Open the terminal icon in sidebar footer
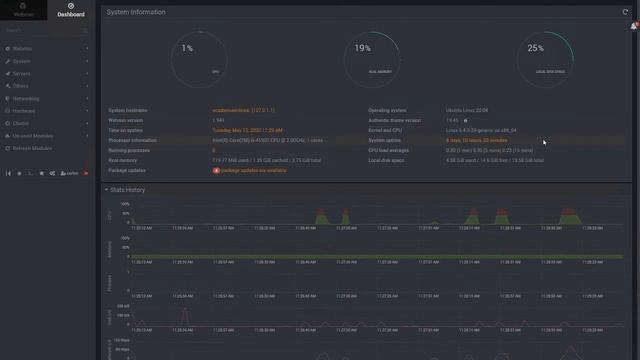 [30, 173]
